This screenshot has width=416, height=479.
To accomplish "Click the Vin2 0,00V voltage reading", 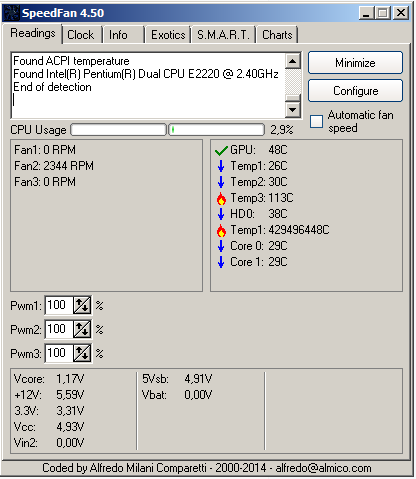I will pos(49,443).
